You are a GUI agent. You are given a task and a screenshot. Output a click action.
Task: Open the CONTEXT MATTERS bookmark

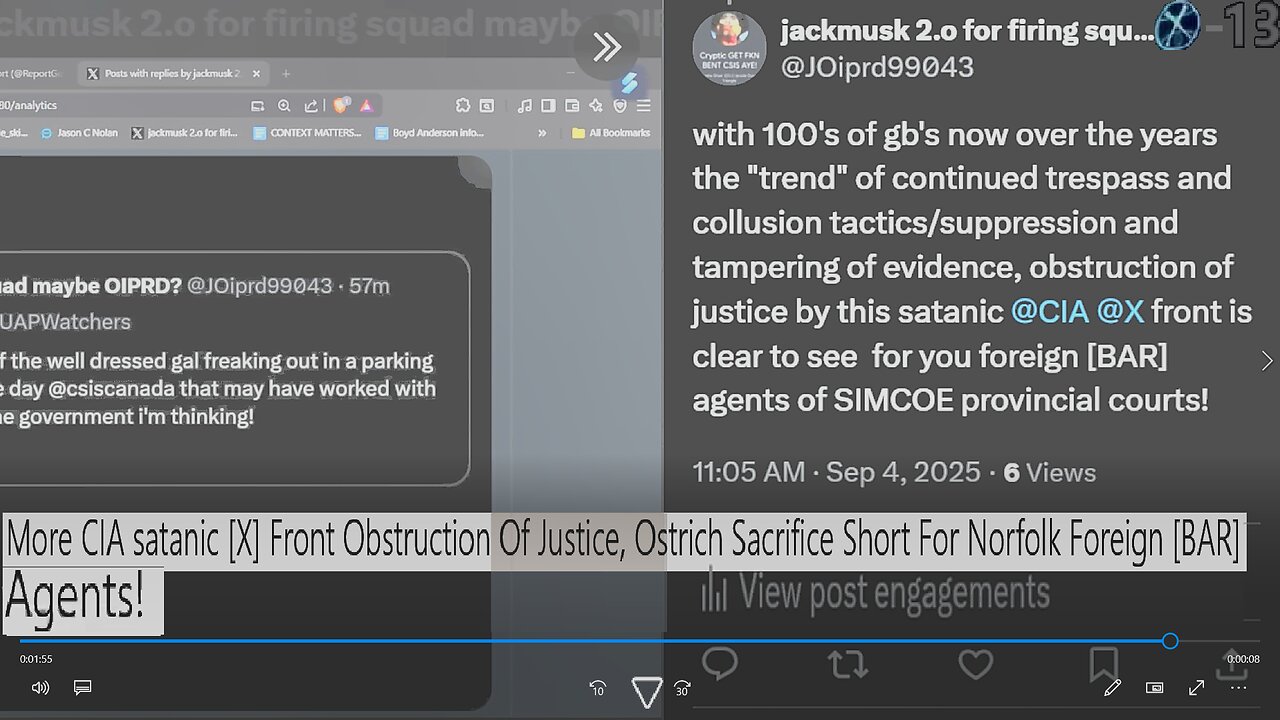tap(307, 132)
